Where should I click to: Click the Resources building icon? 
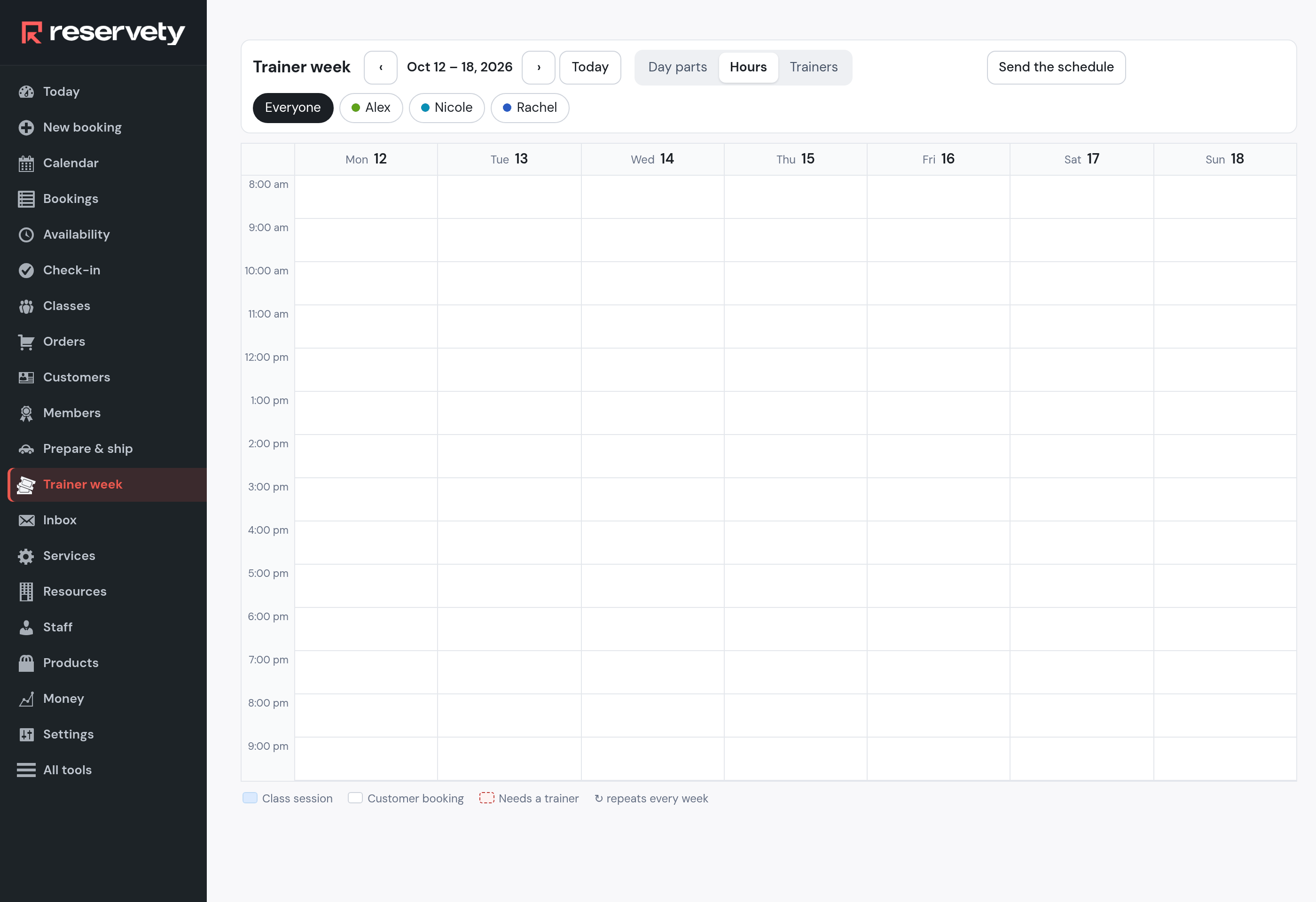coord(26,591)
